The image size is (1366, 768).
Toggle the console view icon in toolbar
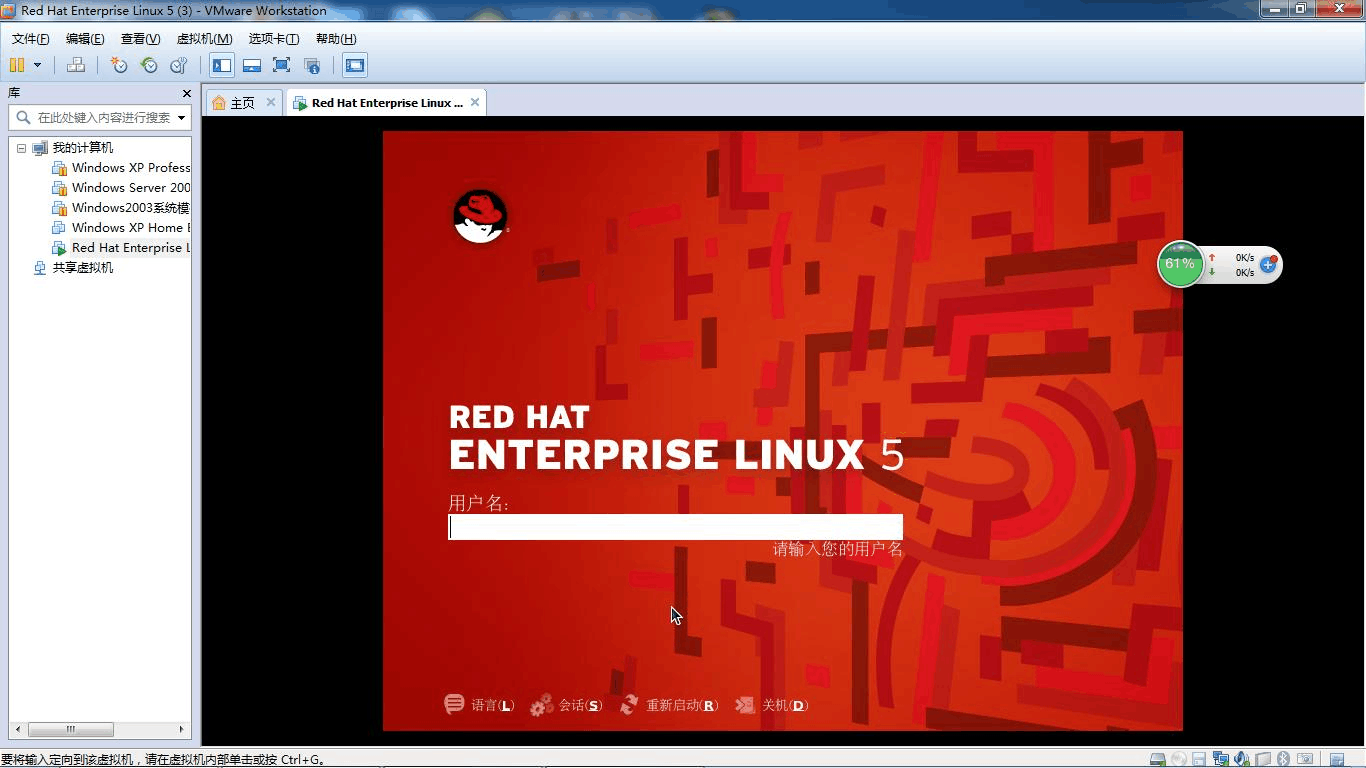point(355,65)
